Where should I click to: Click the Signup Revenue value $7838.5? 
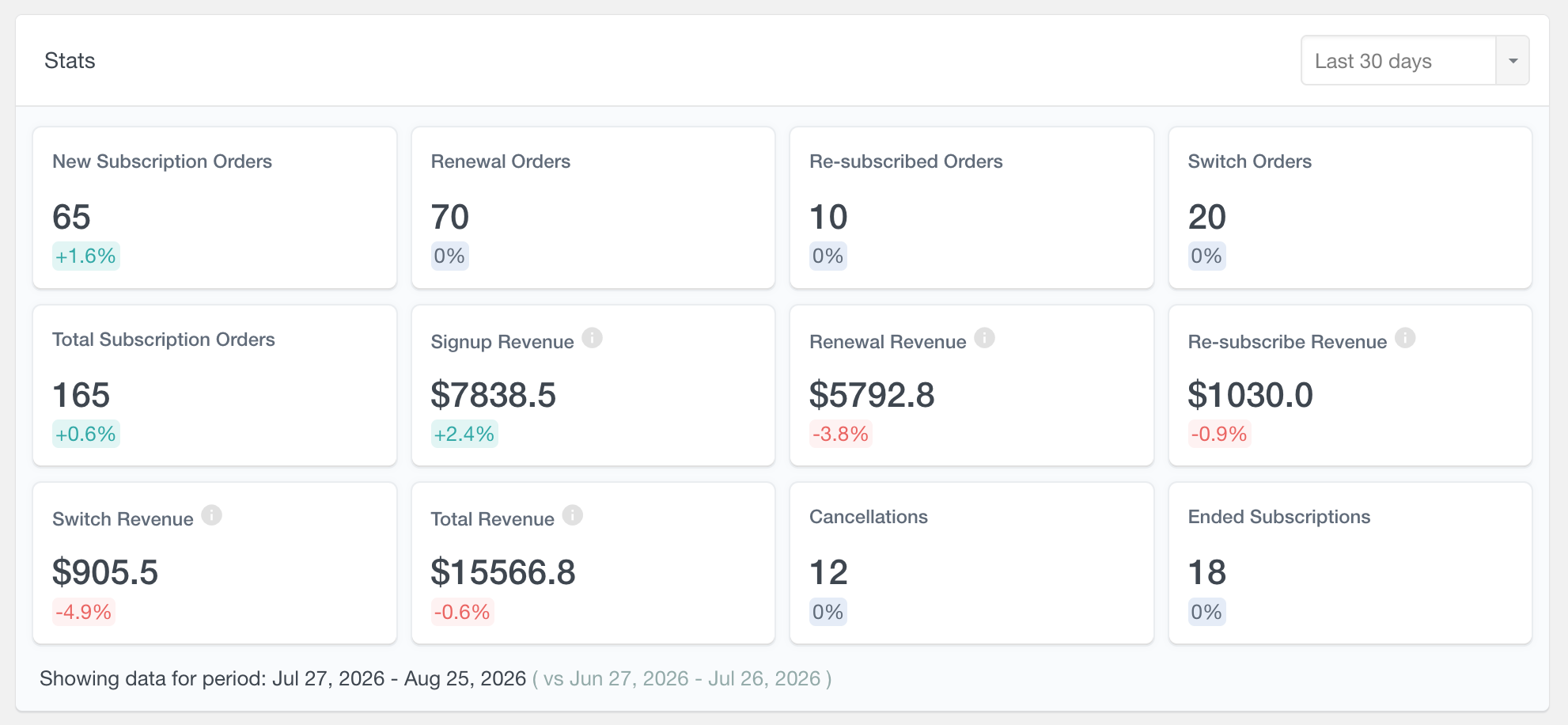494,395
